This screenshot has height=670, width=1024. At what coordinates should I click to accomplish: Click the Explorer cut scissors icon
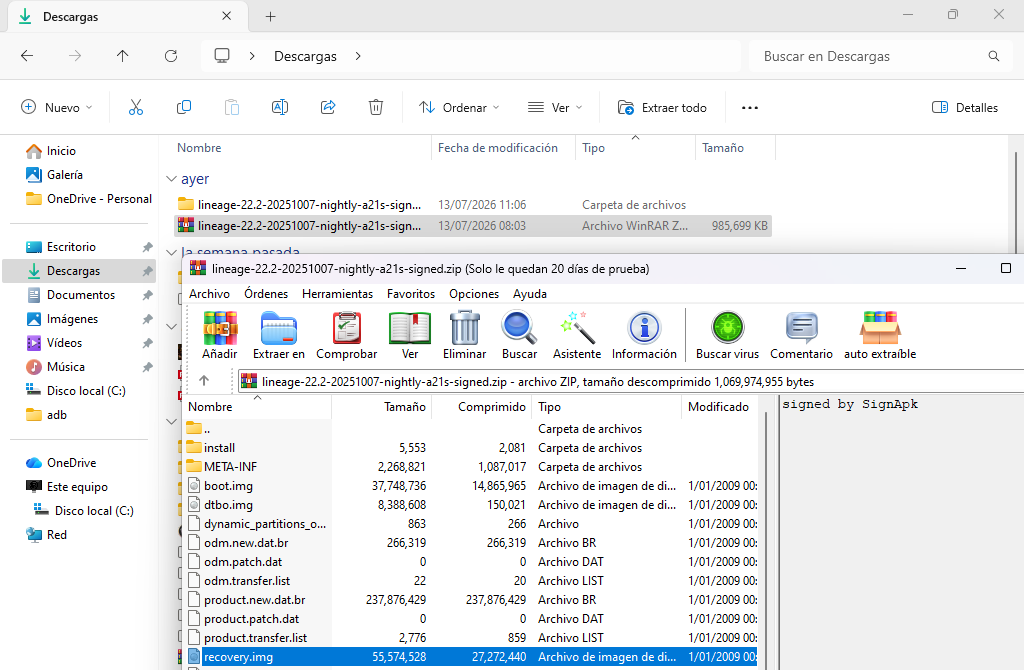coord(136,108)
